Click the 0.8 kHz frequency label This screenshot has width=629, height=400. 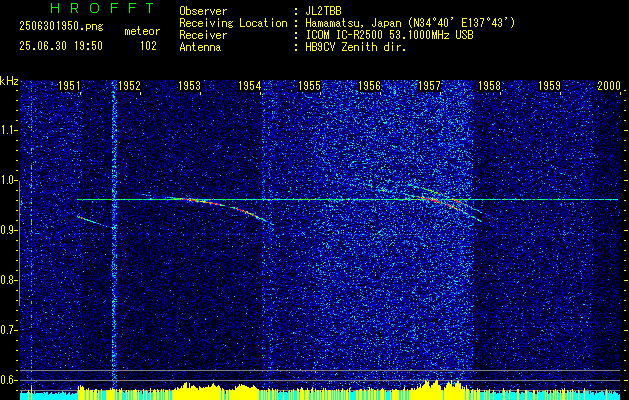[x=8, y=280]
